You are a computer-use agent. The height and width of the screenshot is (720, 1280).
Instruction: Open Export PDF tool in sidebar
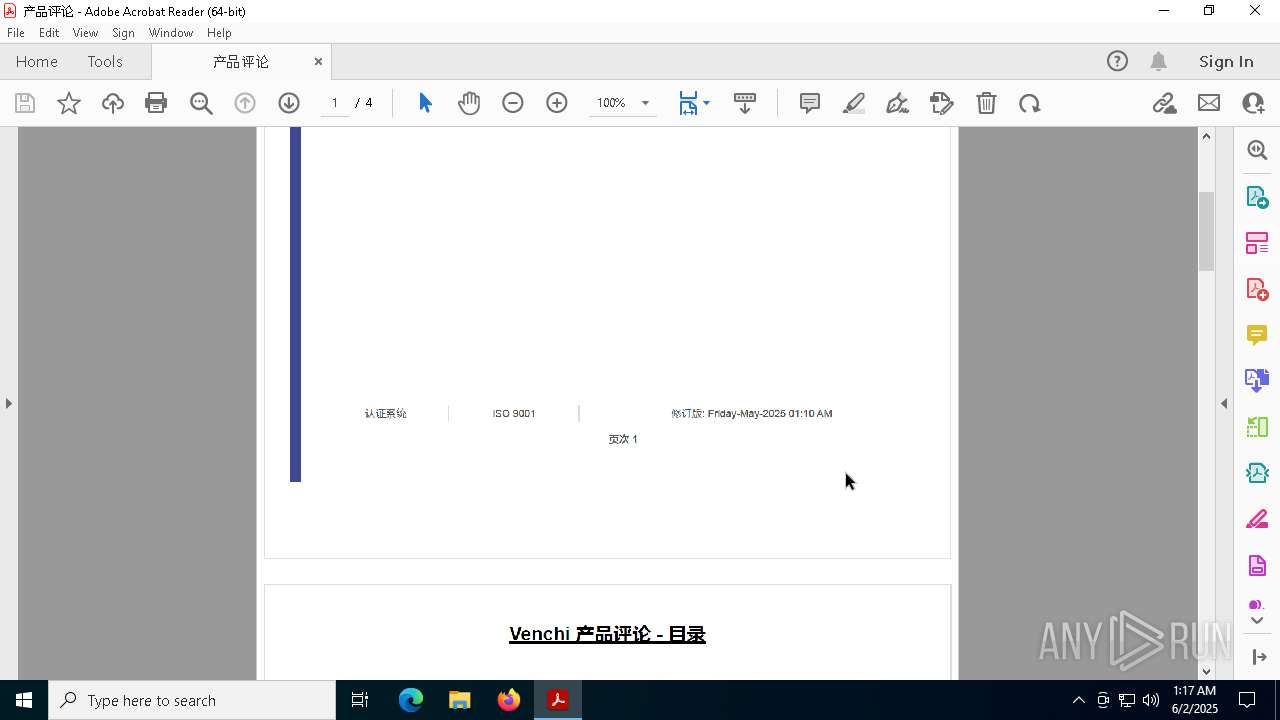tap(1257, 197)
